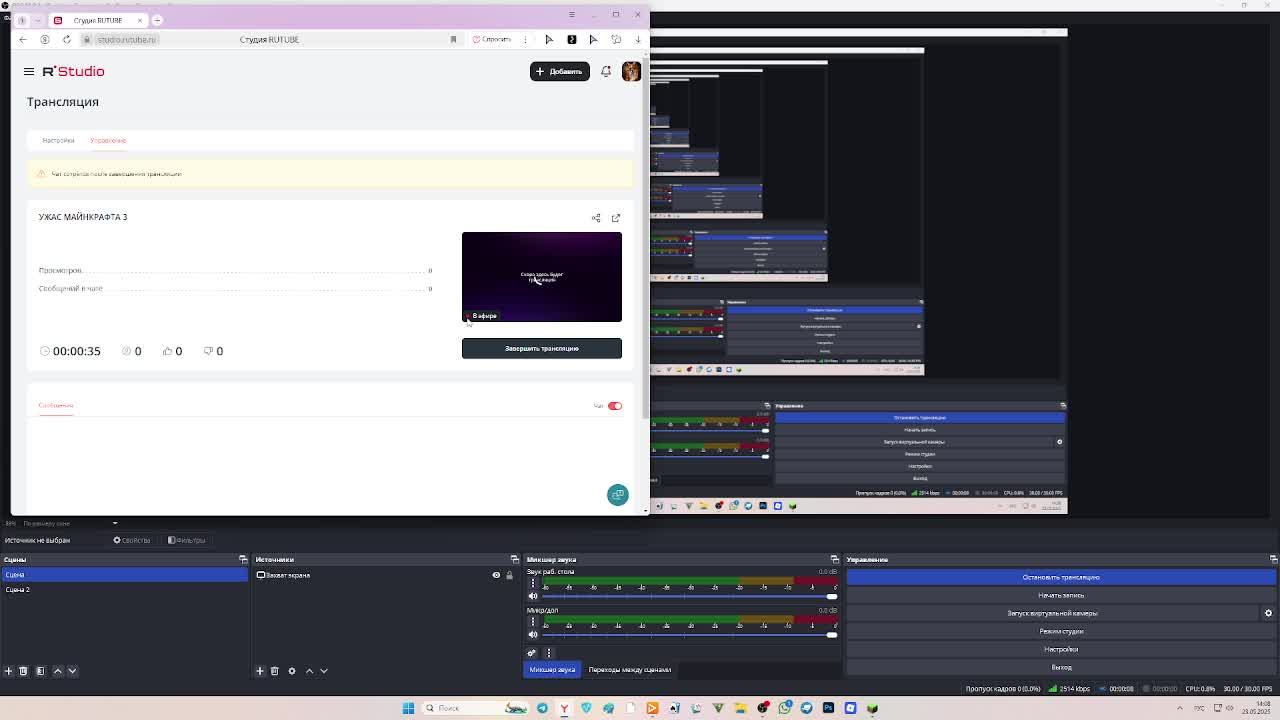Open scene filters icon in Сцены panel
The width and height of the screenshot is (1280, 720).
pos(40,671)
